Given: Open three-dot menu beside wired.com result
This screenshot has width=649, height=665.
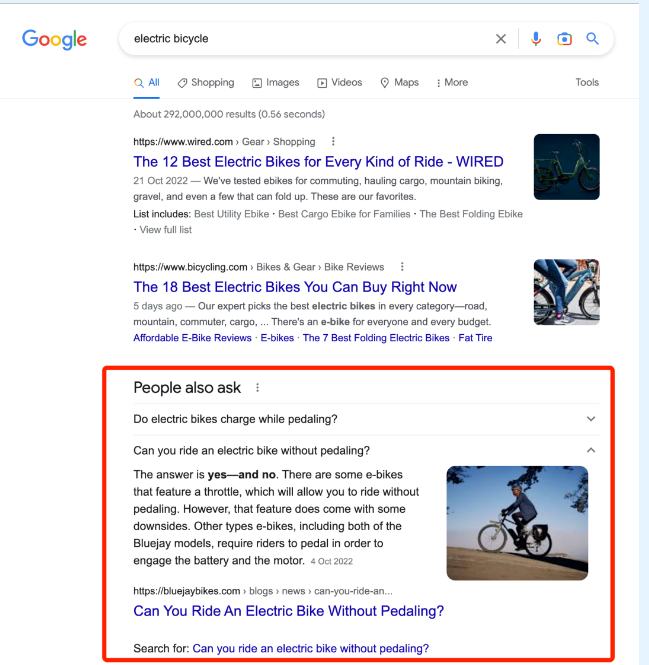Looking at the screenshot, I should click(333, 141).
